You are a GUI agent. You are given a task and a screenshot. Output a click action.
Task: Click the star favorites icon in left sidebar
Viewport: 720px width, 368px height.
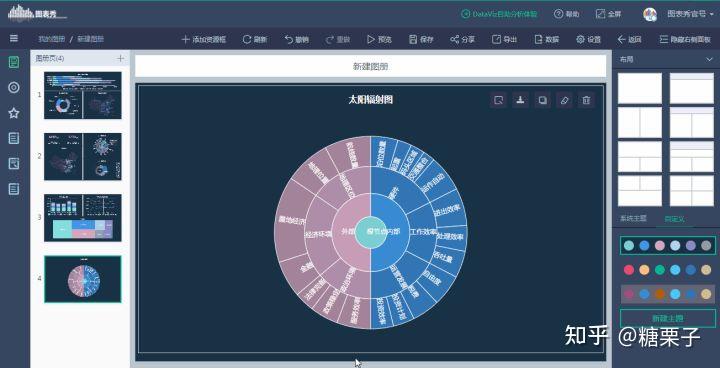[14, 113]
